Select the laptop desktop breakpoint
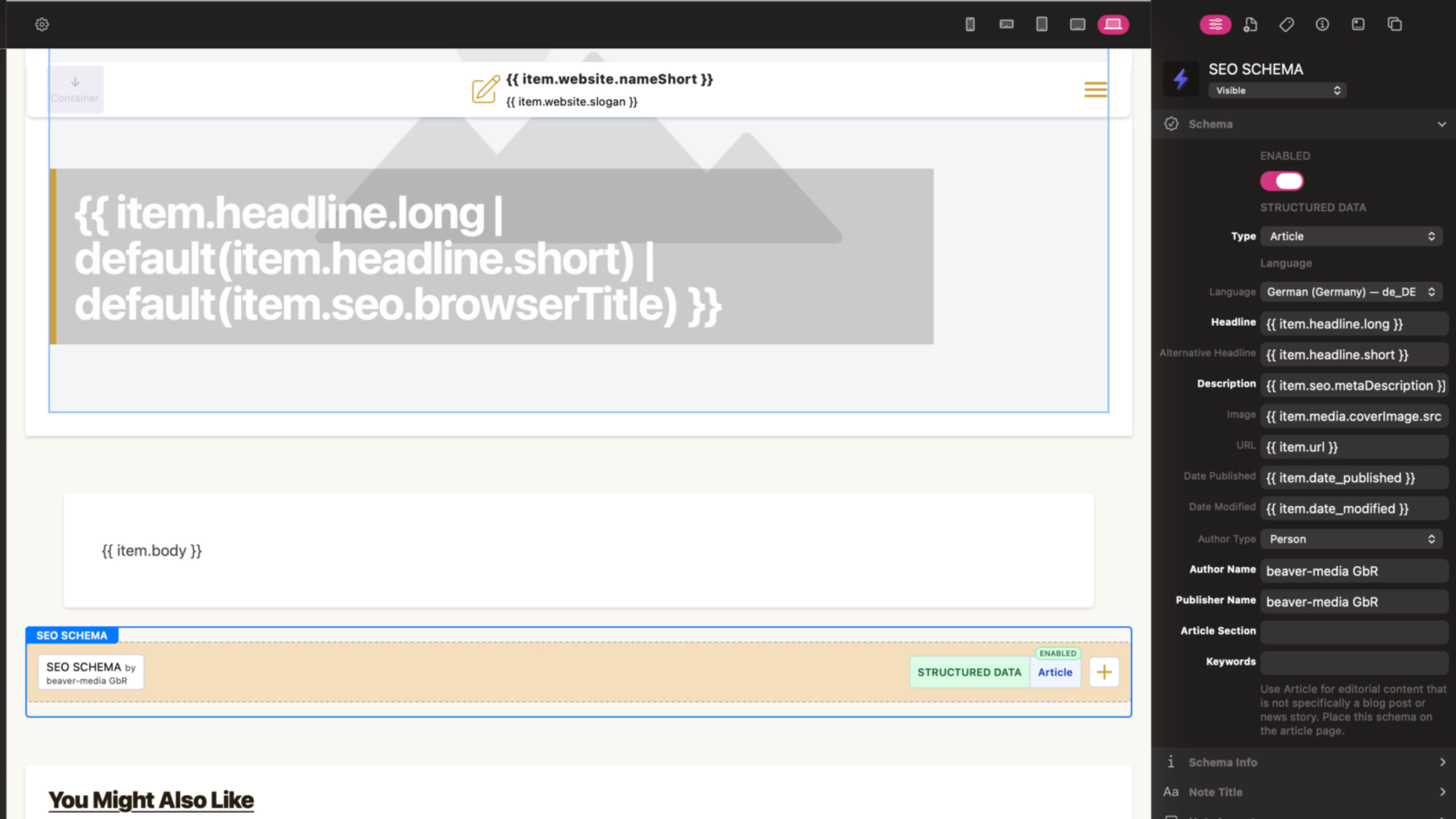 1113,24
